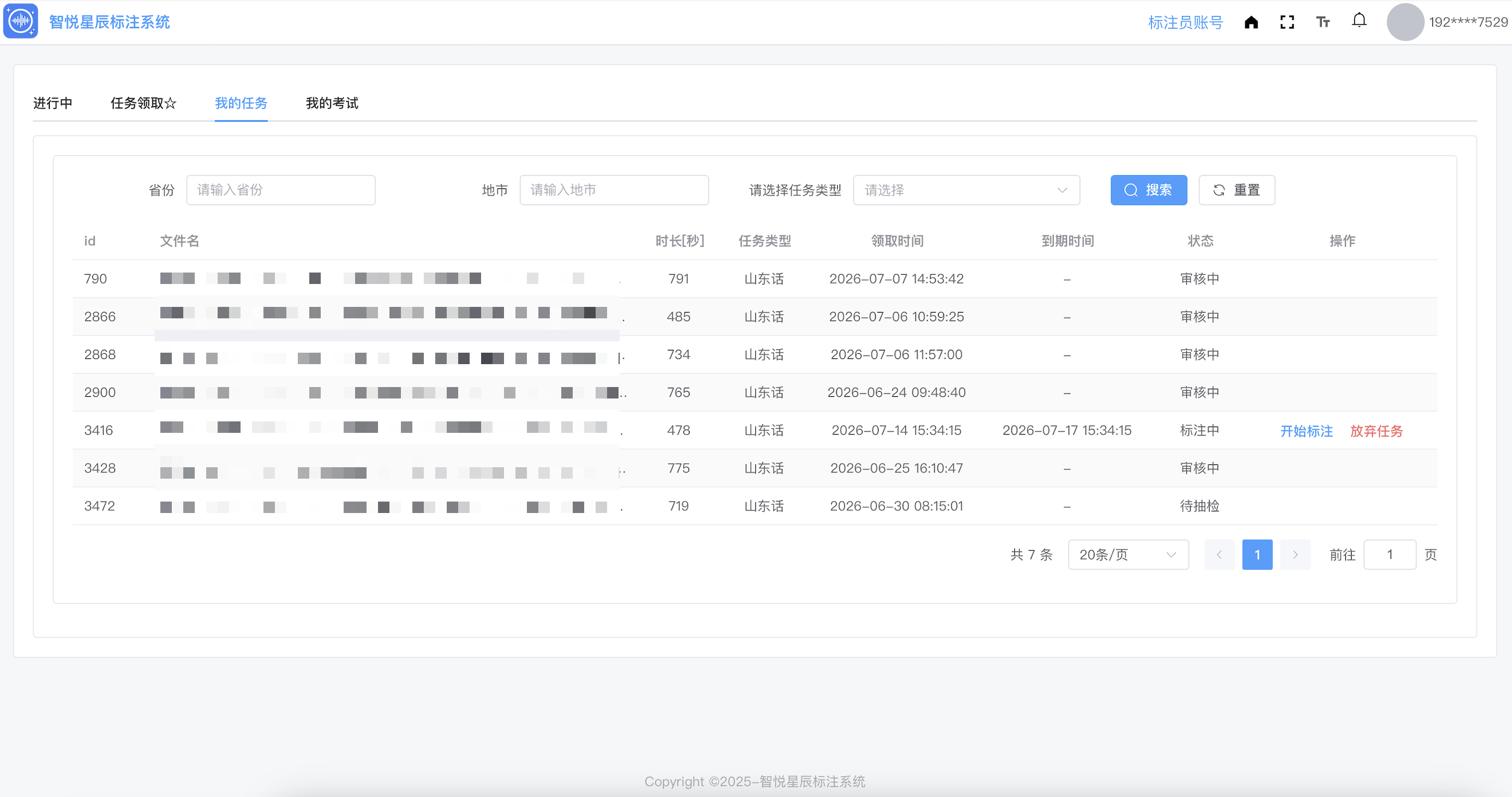Viewport: 1512px width, 797px height.
Task: Click 领取时间 2026-06-25 16:10:47
Action: (897, 468)
